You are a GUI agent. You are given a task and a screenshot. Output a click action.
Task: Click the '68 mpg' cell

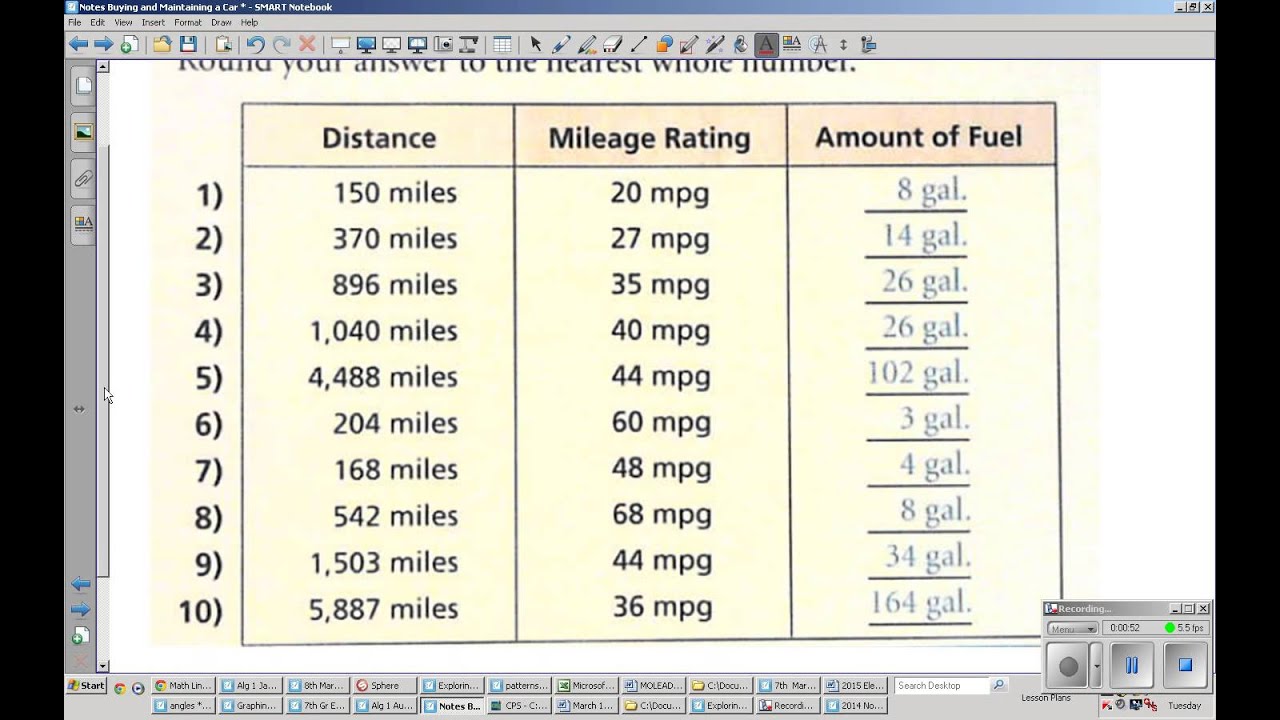coord(661,516)
